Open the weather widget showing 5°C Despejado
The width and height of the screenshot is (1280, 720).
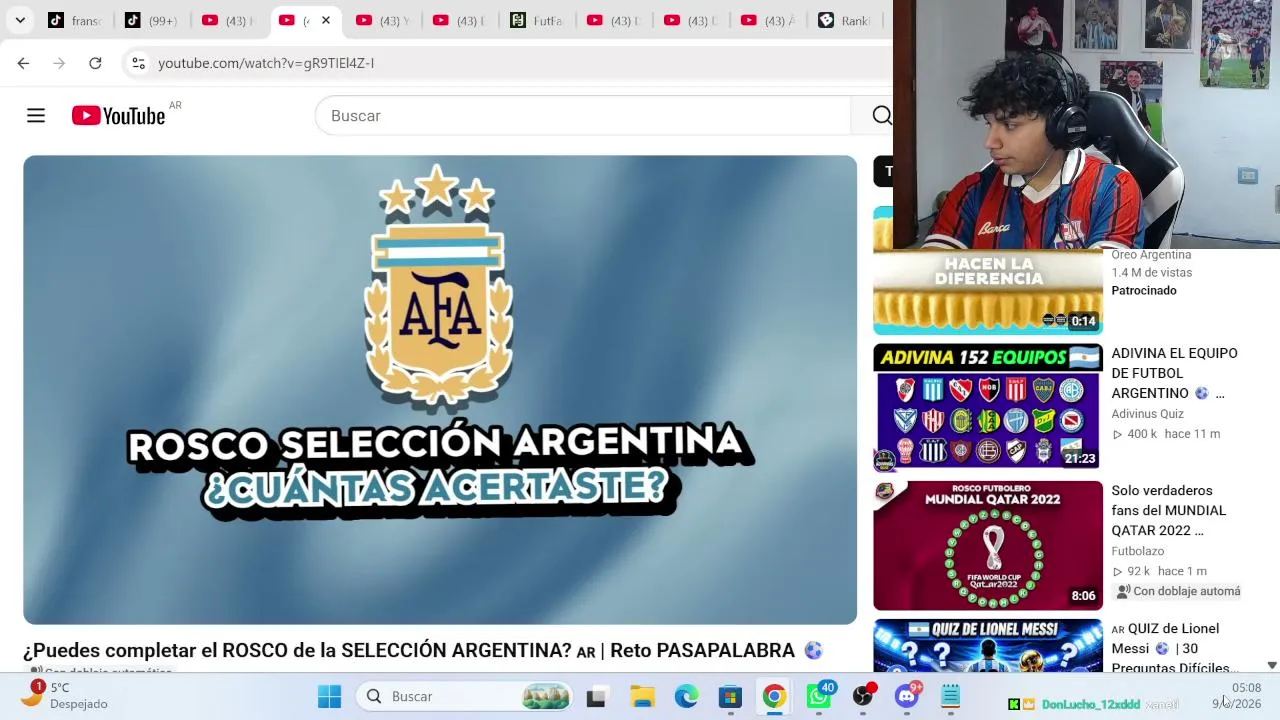click(x=65, y=695)
